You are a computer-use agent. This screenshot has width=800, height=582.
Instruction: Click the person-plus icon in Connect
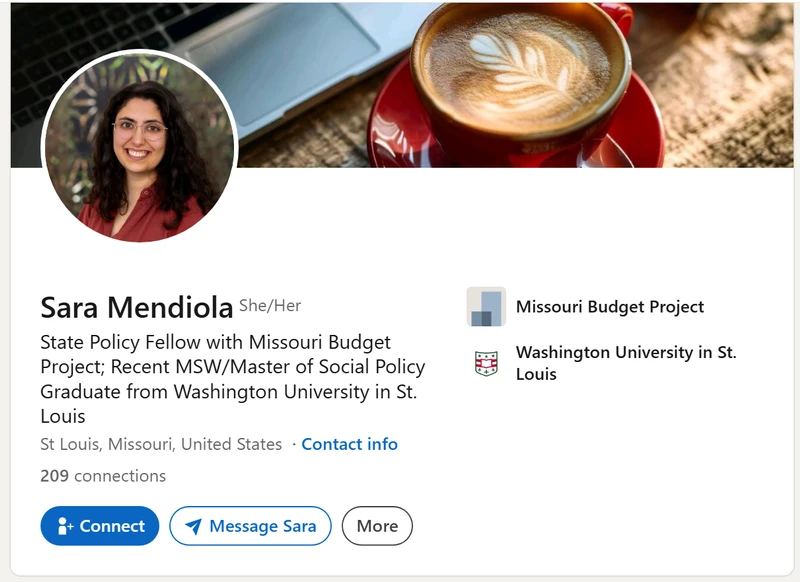(x=65, y=526)
